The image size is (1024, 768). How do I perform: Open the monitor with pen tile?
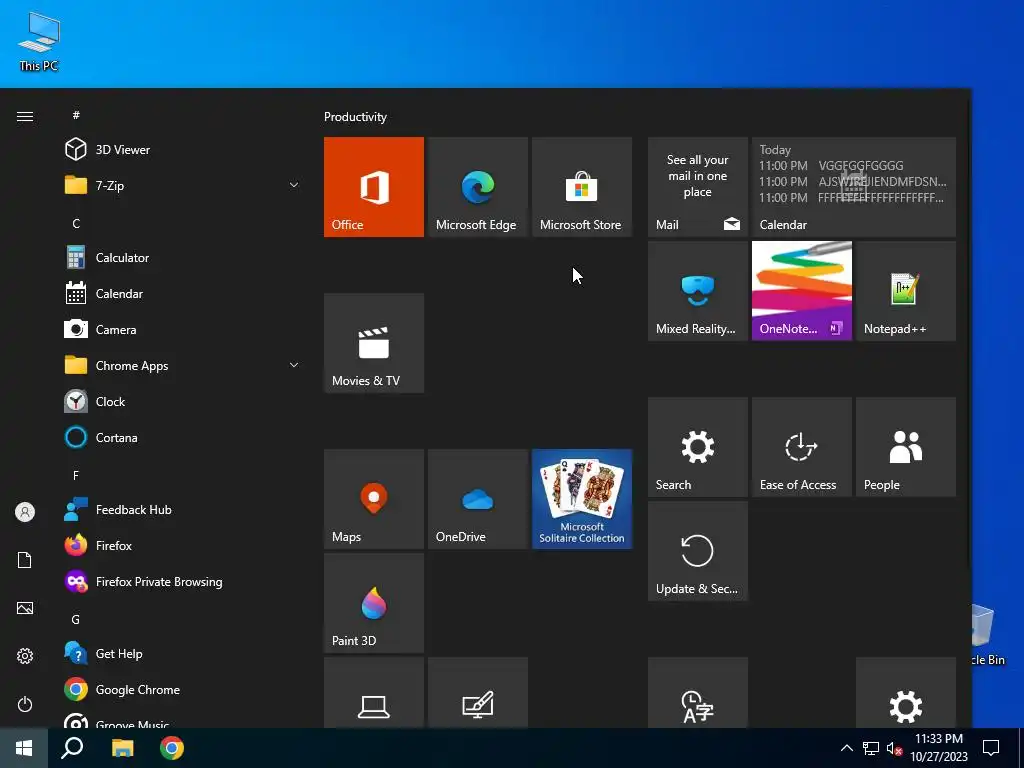coord(477,693)
